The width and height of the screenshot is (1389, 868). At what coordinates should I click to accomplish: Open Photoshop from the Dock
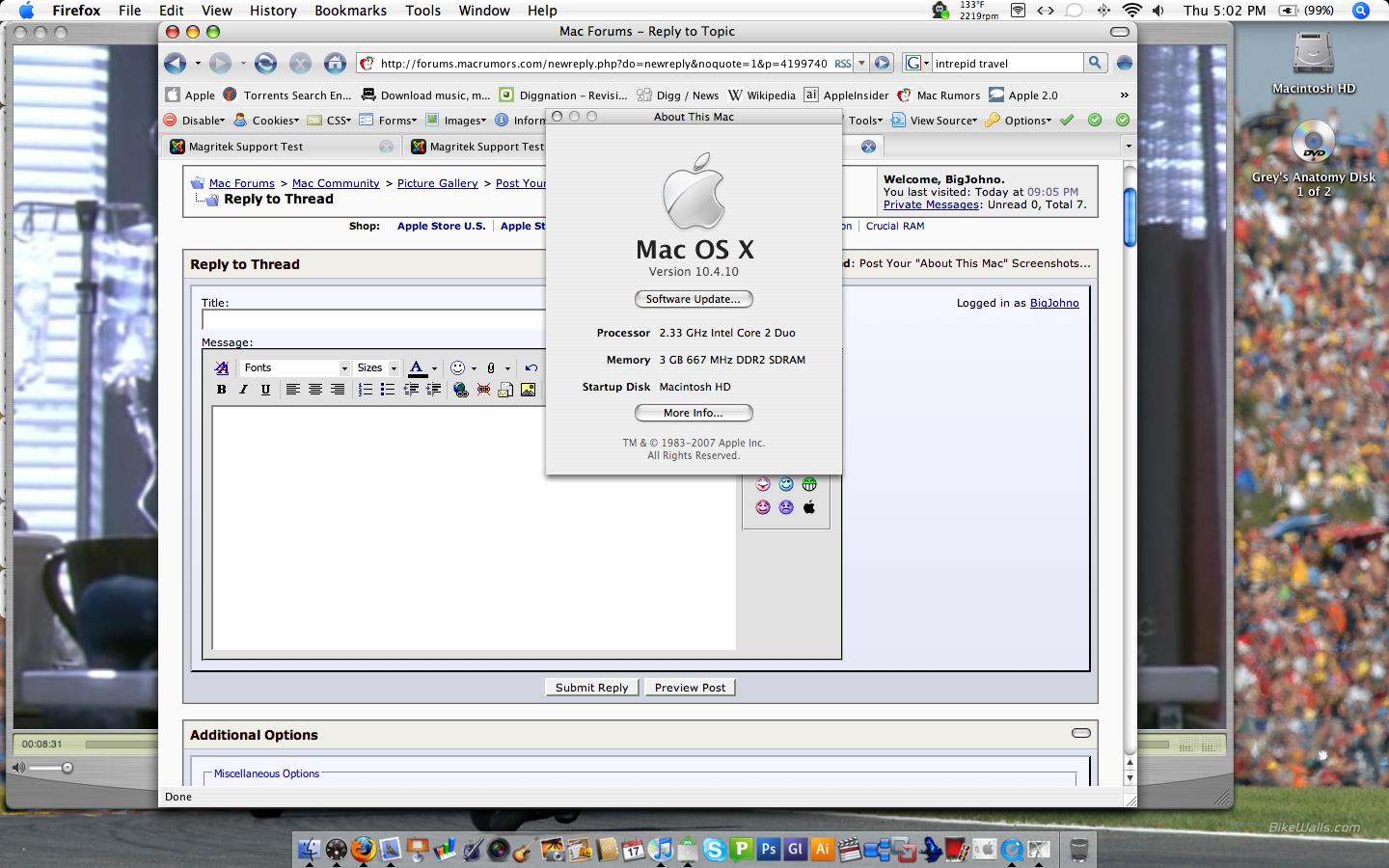click(768, 849)
